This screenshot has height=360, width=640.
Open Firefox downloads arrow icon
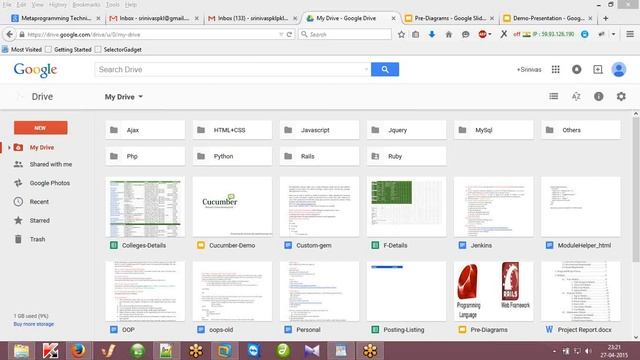click(x=432, y=34)
